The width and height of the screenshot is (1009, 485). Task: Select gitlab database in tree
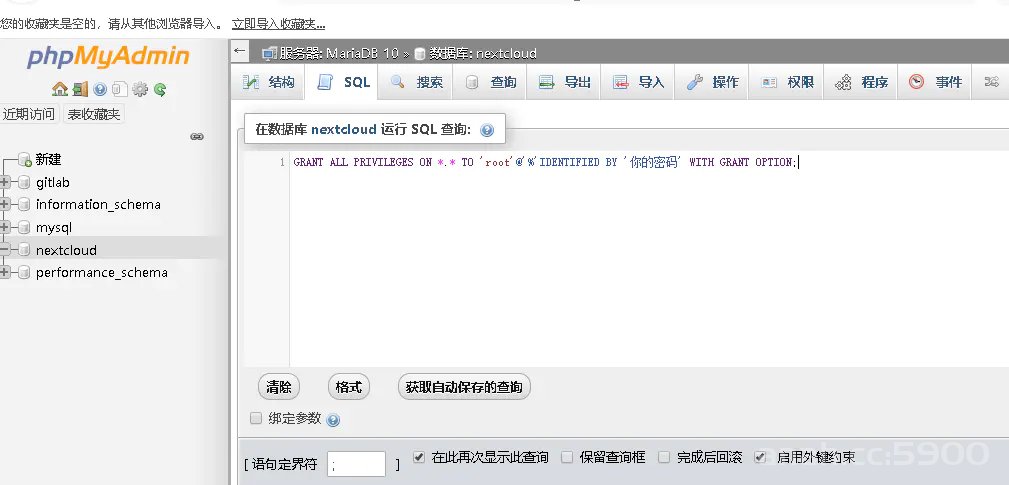[x=53, y=183]
